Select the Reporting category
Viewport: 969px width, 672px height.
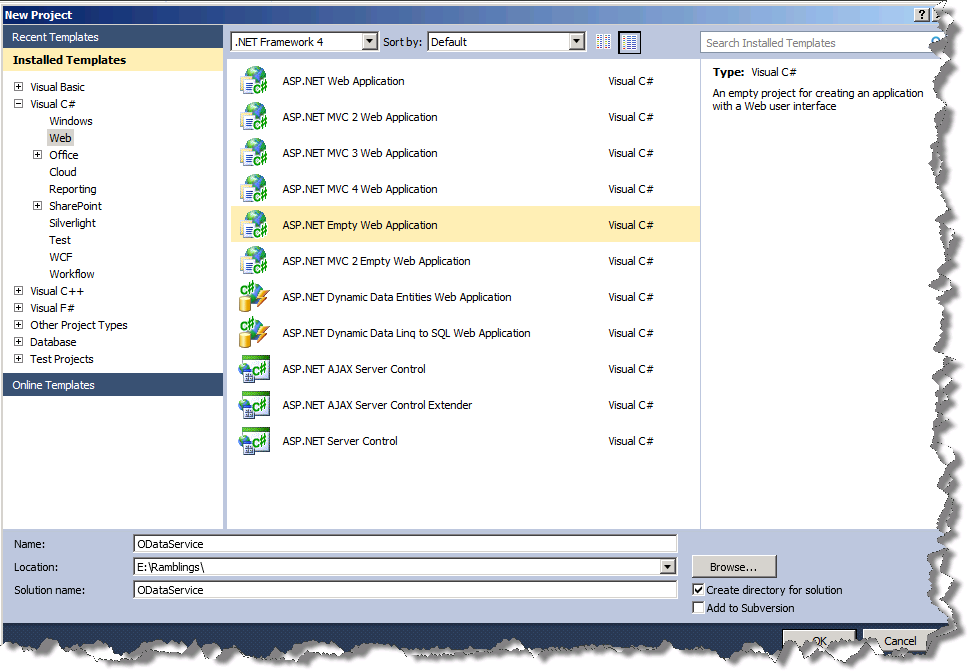click(x=73, y=189)
